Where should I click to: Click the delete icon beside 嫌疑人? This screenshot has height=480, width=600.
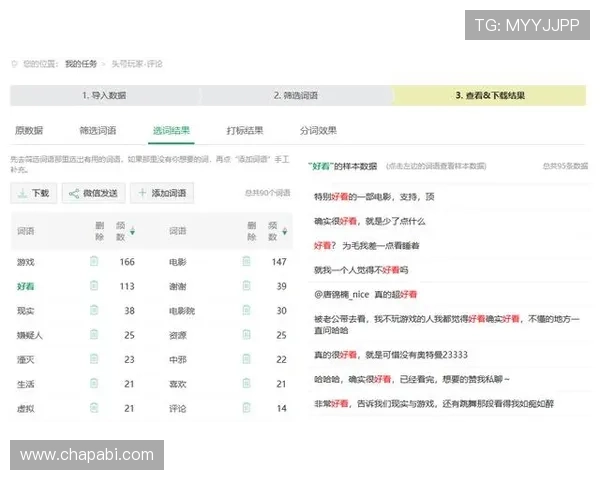click(x=94, y=335)
